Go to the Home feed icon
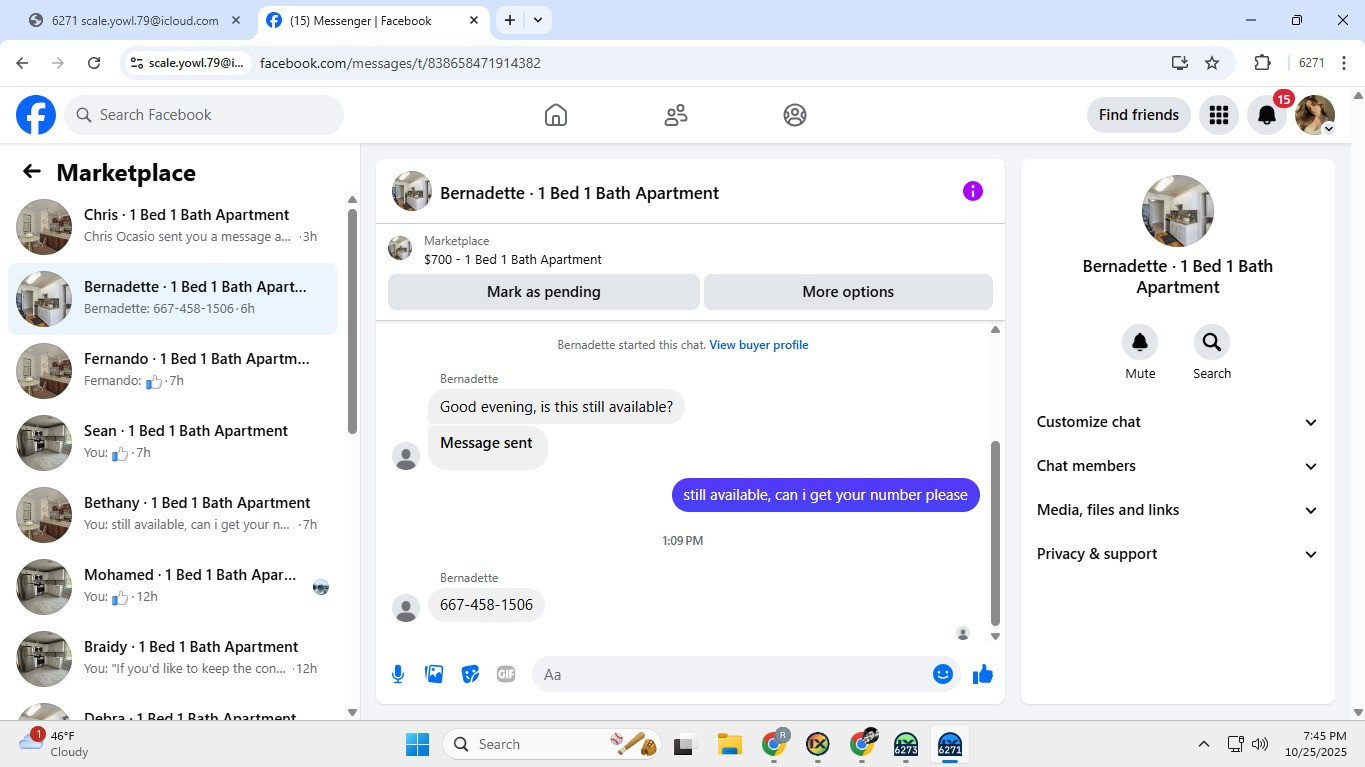Viewport: 1365px width, 767px height. point(556,115)
